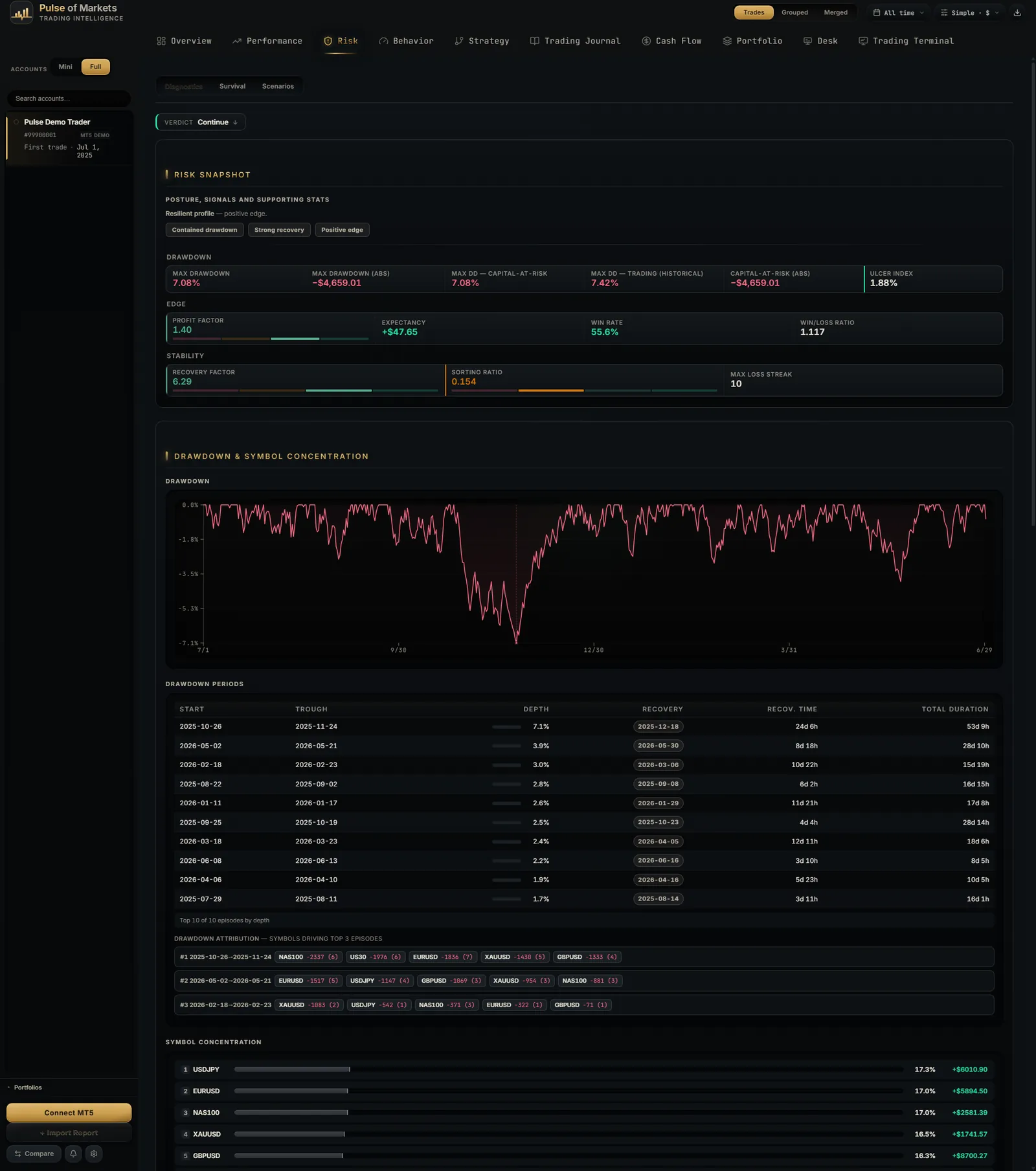
Task: Click the sliders icon beside Simple
Action: click(x=944, y=12)
